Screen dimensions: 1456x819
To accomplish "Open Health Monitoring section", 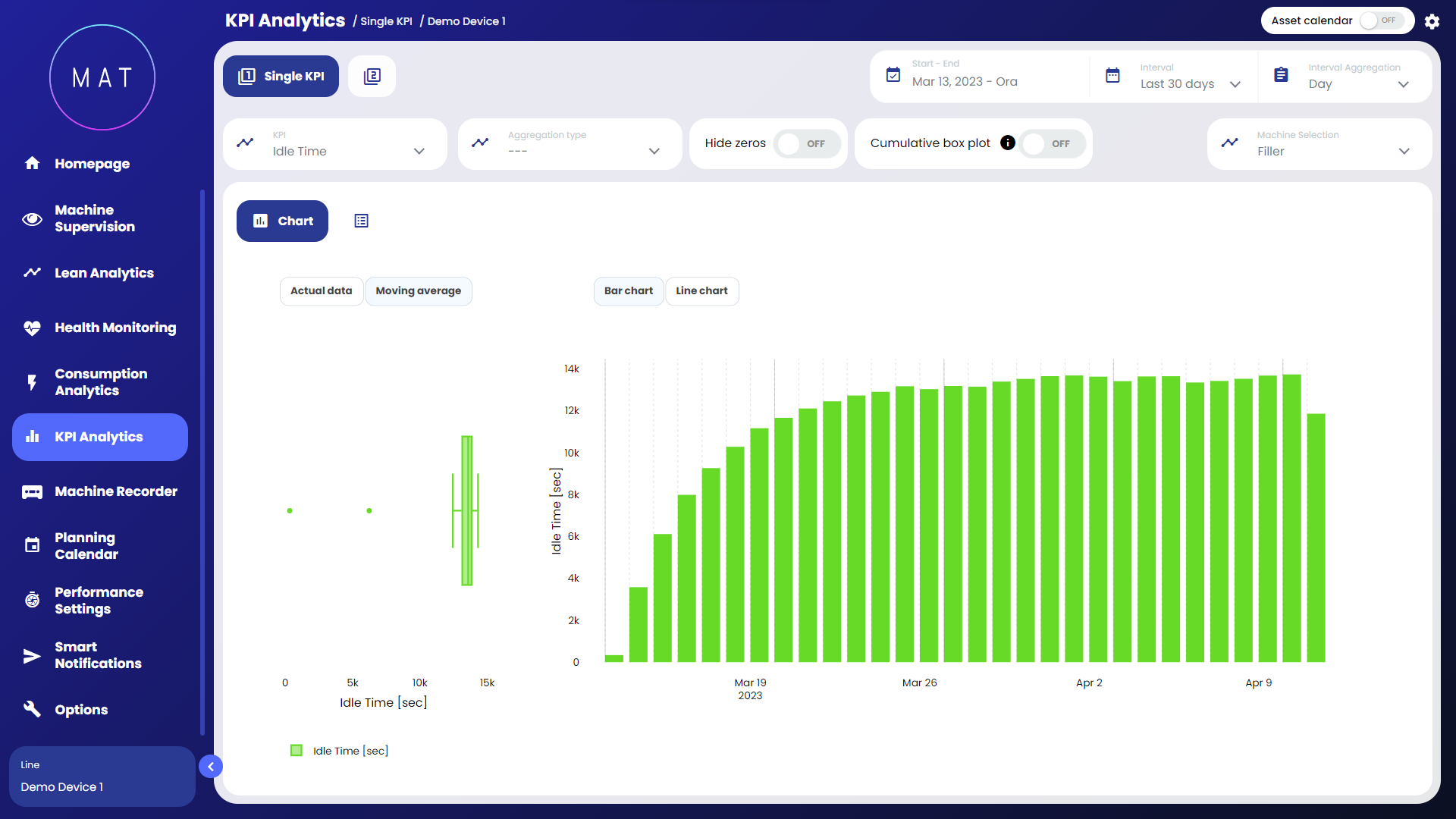I will pos(115,328).
